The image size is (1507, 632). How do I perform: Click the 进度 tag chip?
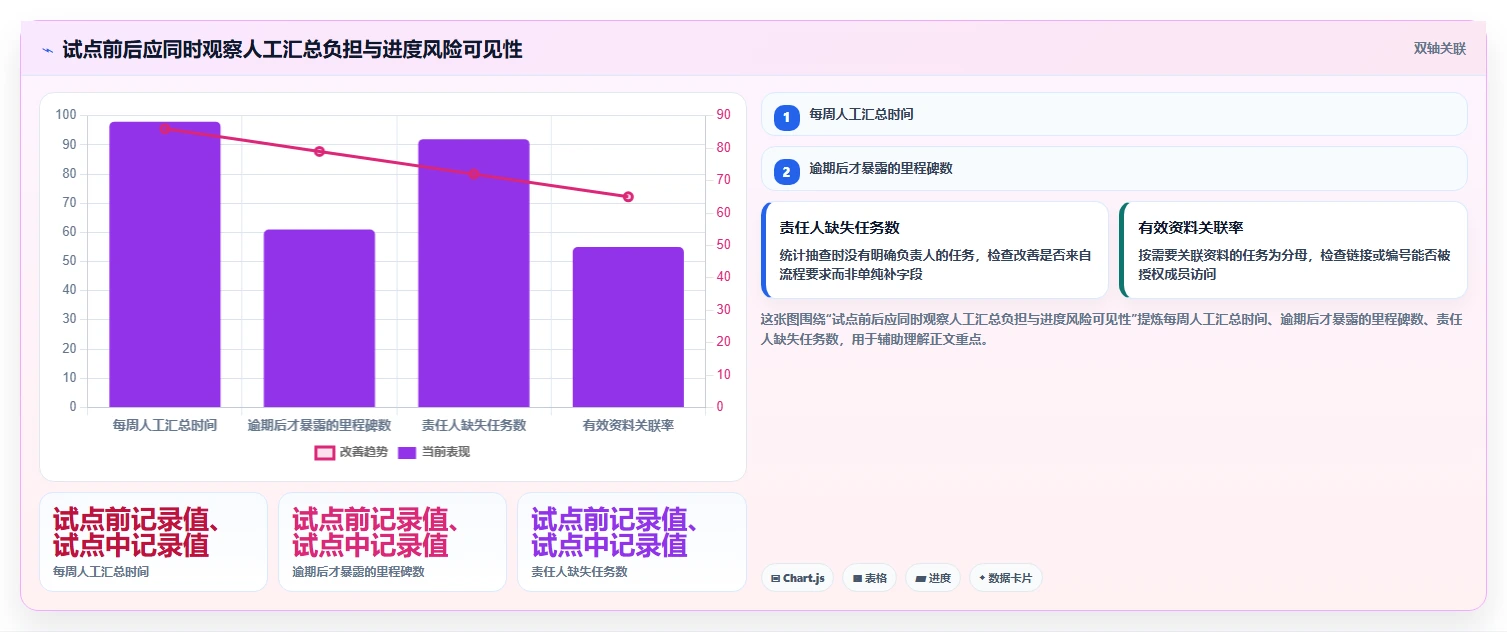[933, 578]
